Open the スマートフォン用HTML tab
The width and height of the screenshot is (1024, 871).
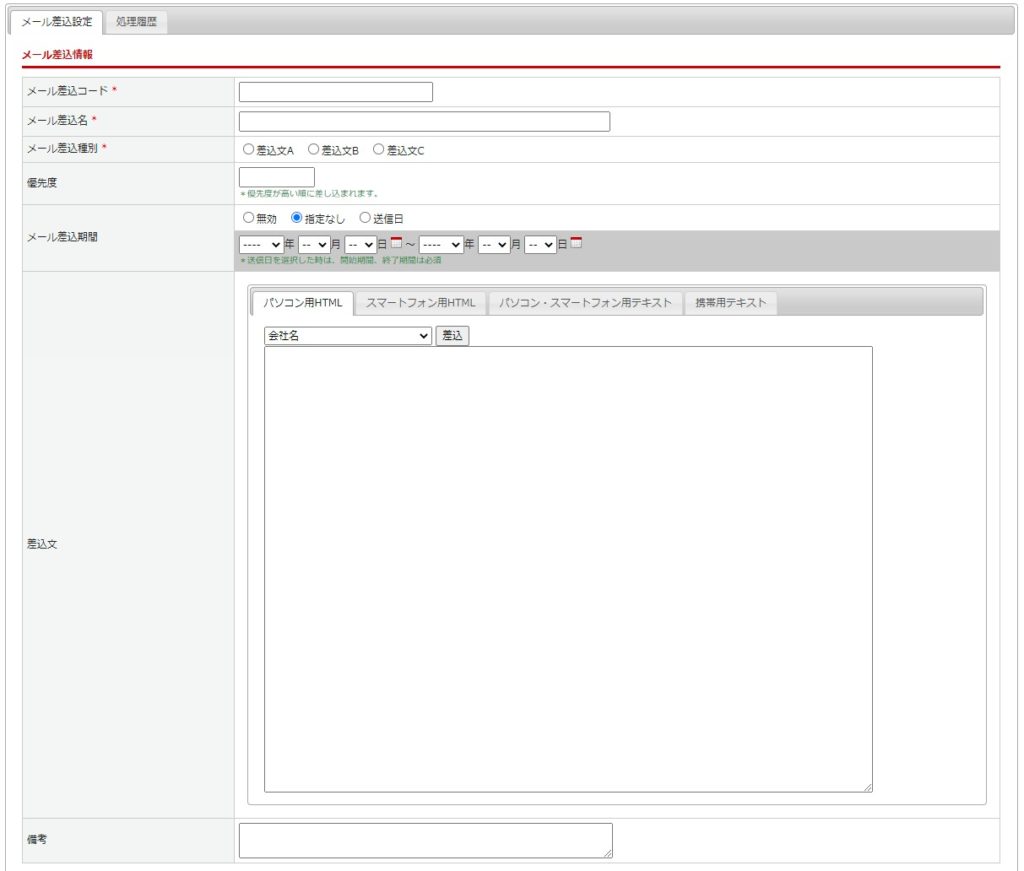click(x=421, y=303)
